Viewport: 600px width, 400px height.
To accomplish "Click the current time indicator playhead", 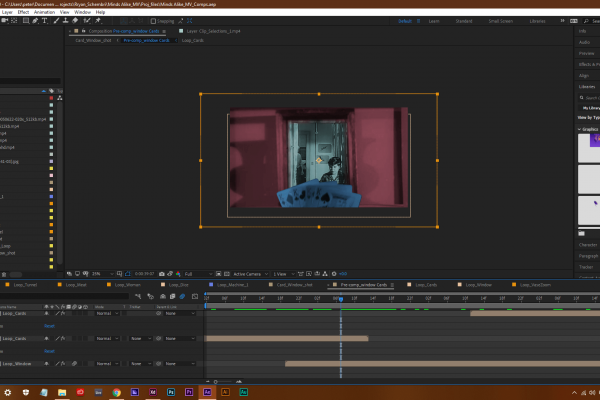I will coord(341,299).
